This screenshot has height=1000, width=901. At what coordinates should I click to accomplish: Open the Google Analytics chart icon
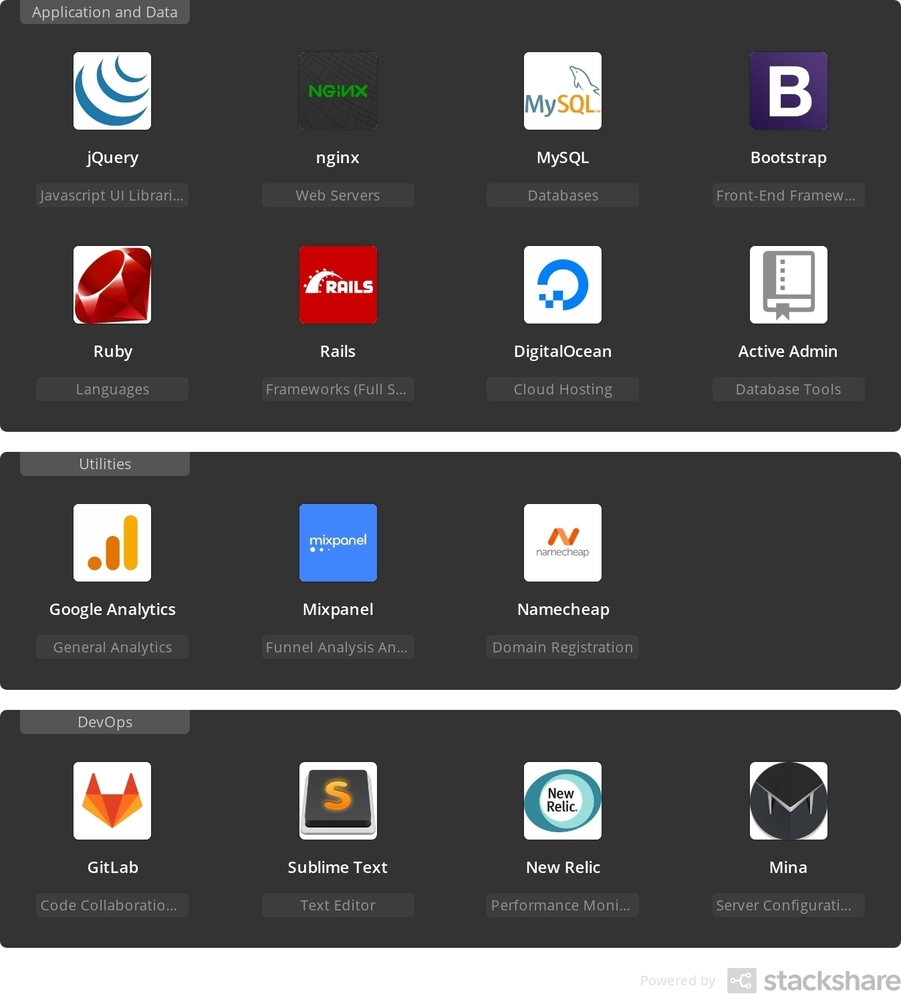112,543
